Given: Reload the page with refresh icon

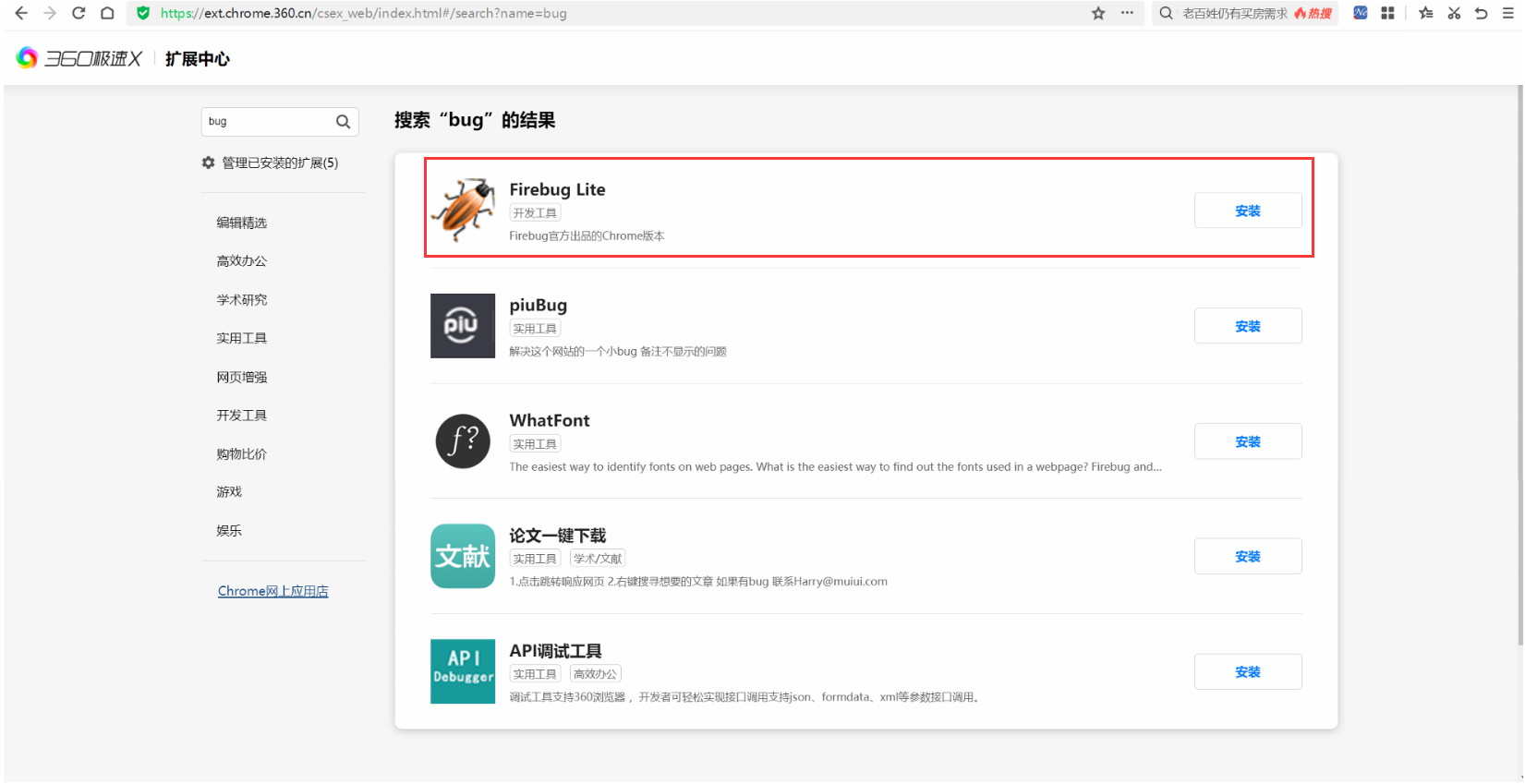Looking at the screenshot, I should pos(79,13).
